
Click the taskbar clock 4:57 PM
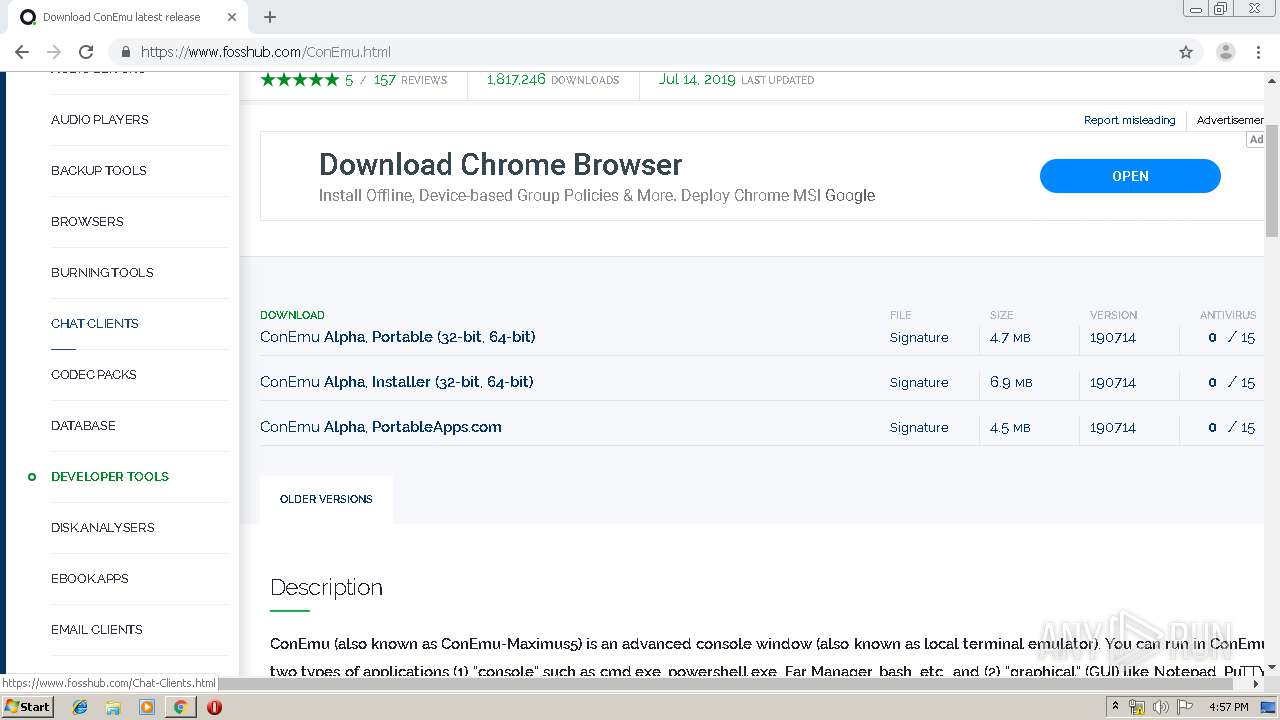(1228, 707)
